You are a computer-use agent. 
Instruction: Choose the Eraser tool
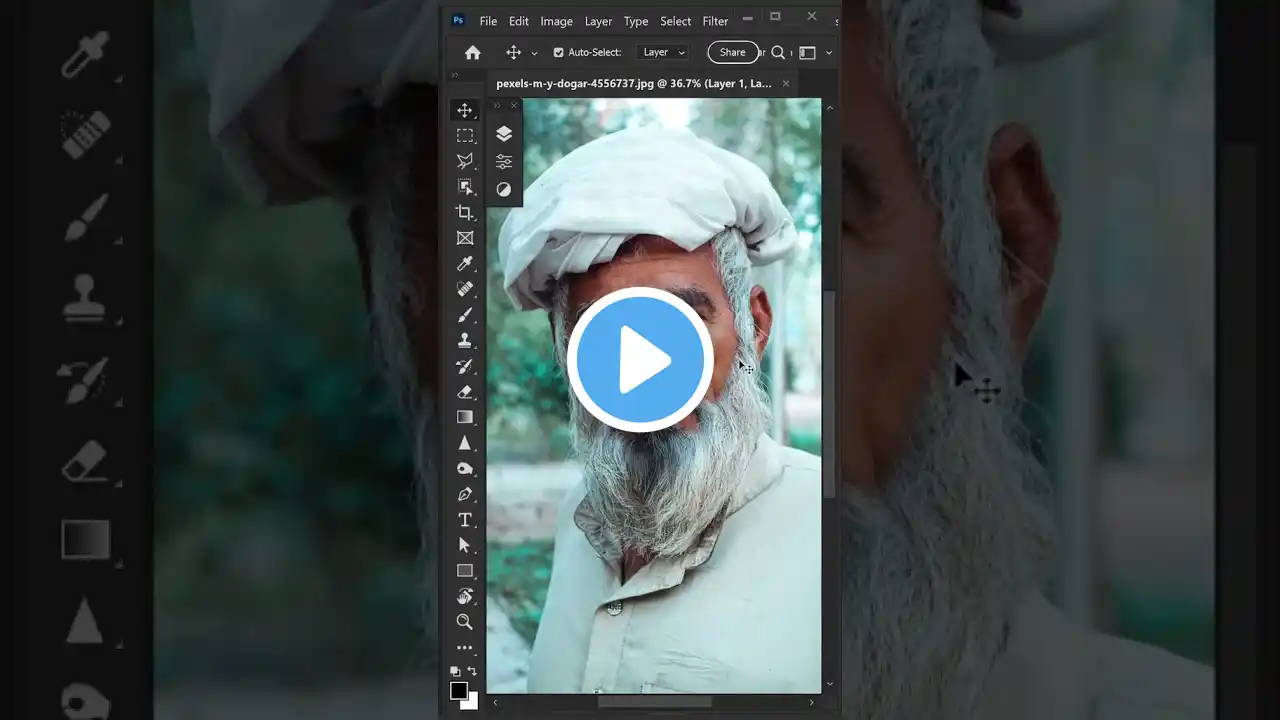pyautogui.click(x=464, y=391)
